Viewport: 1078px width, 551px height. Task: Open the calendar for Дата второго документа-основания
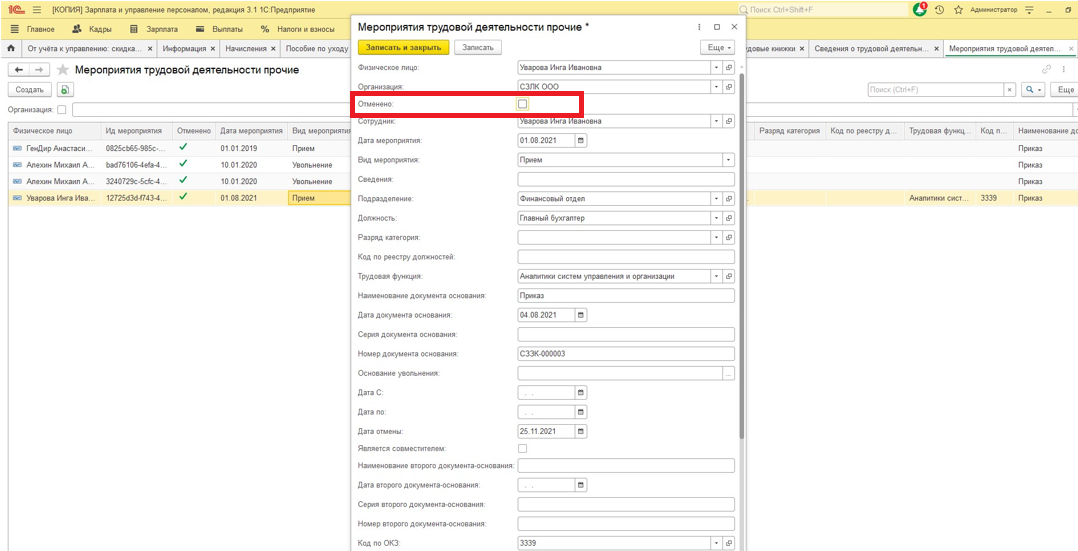click(580, 485)
